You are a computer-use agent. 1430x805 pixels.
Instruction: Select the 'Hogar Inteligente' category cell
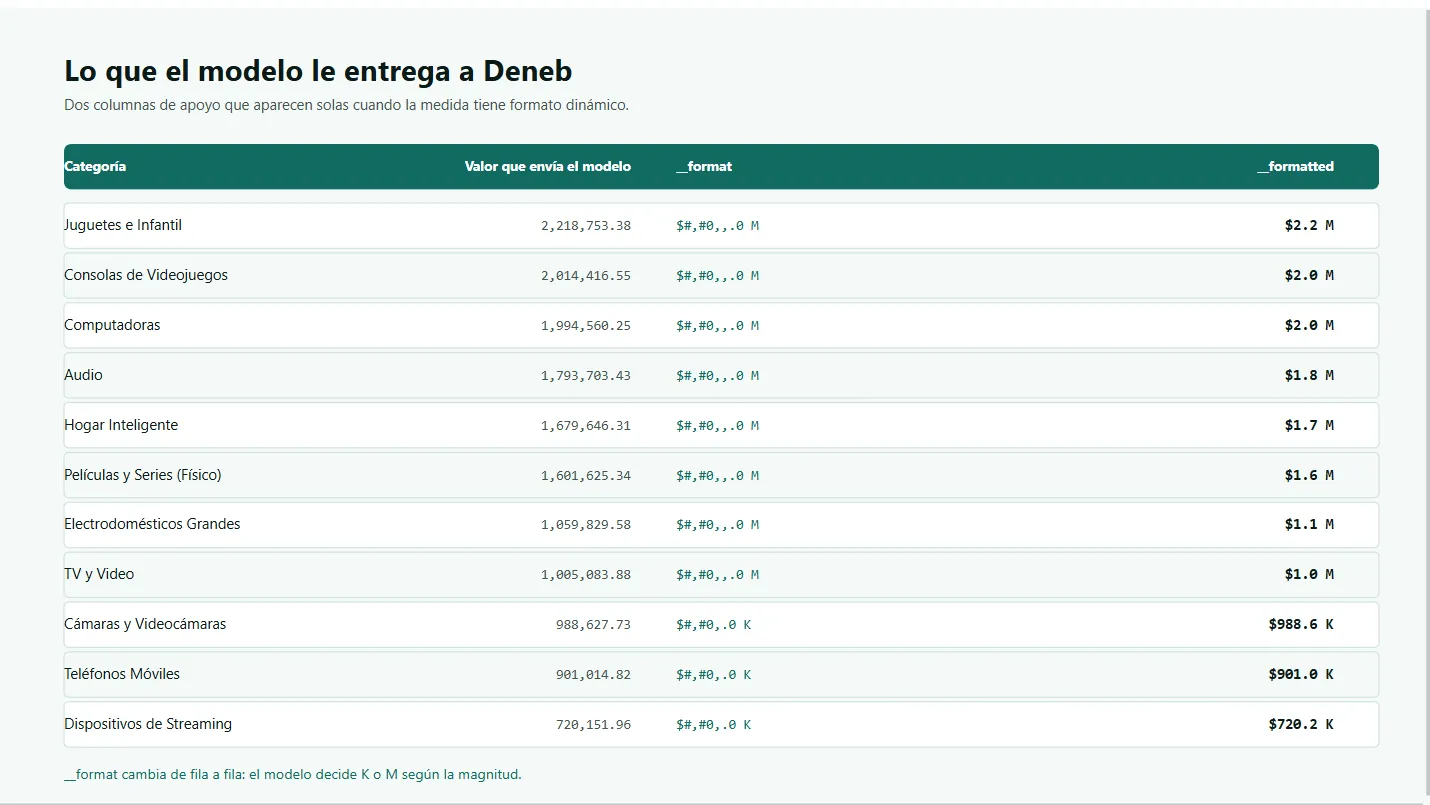[121, 425]
